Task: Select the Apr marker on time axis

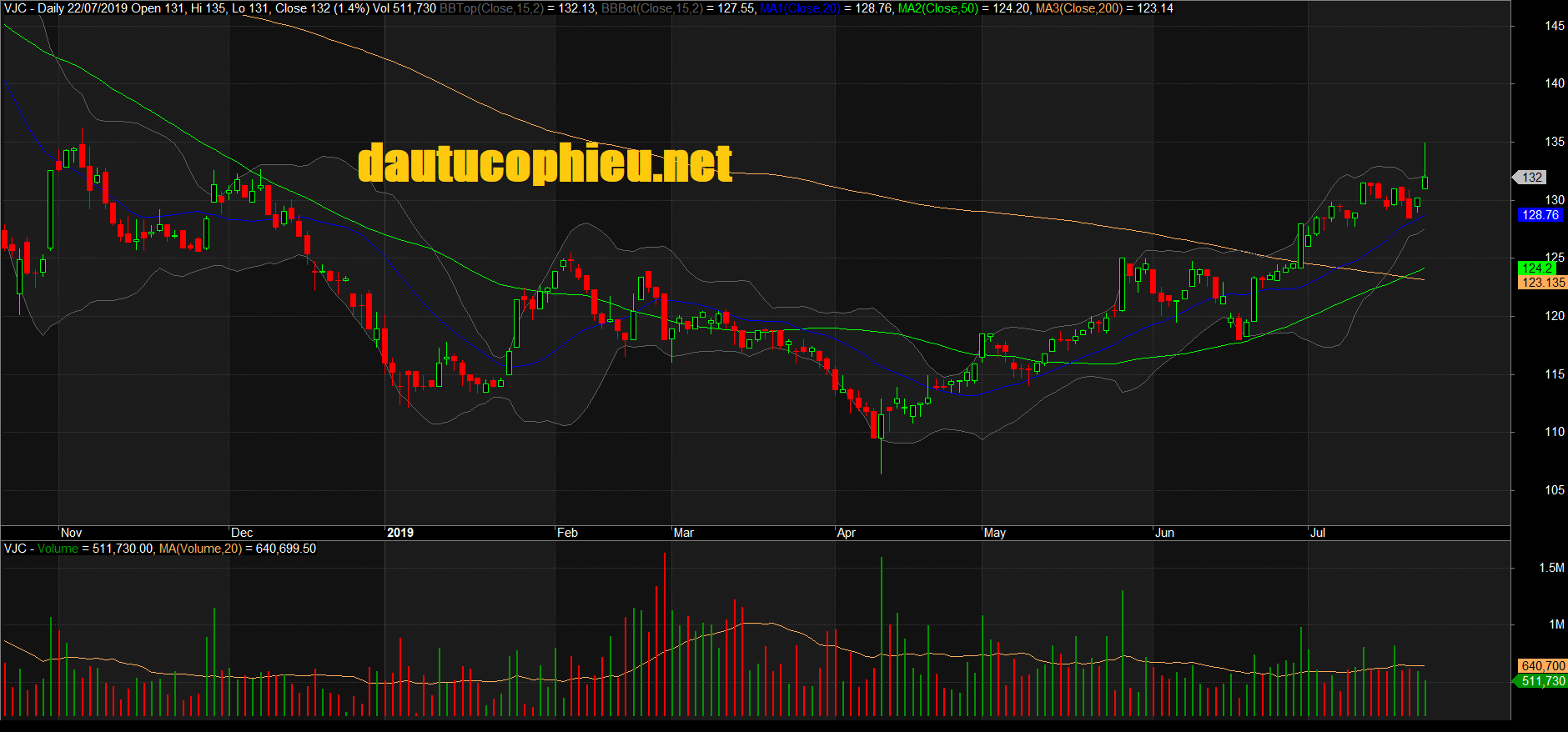Action: click(x=846, y=533)
